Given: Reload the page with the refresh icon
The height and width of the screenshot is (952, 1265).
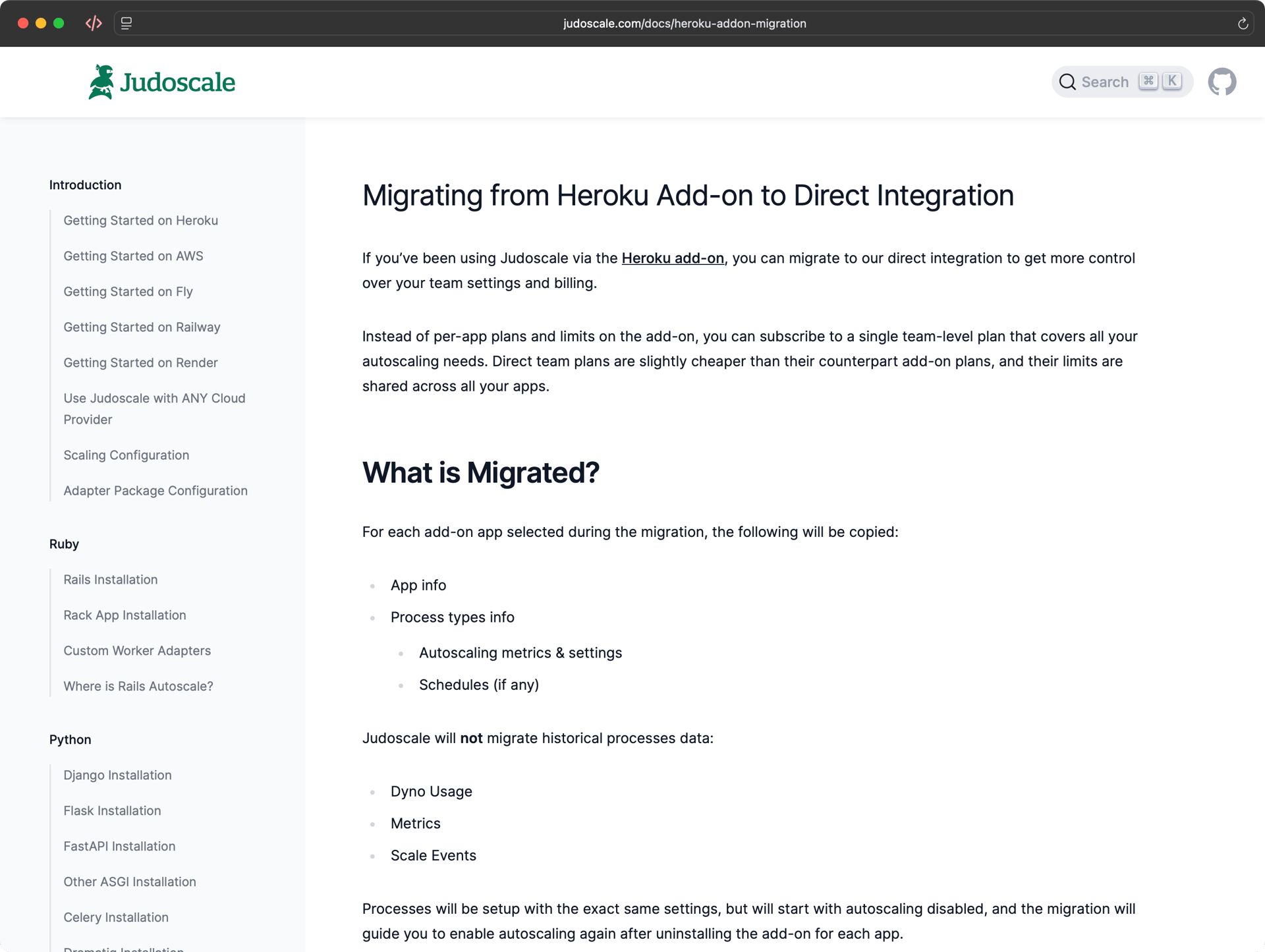Looking at the screenshot, I should click(x=1243, y=24).
